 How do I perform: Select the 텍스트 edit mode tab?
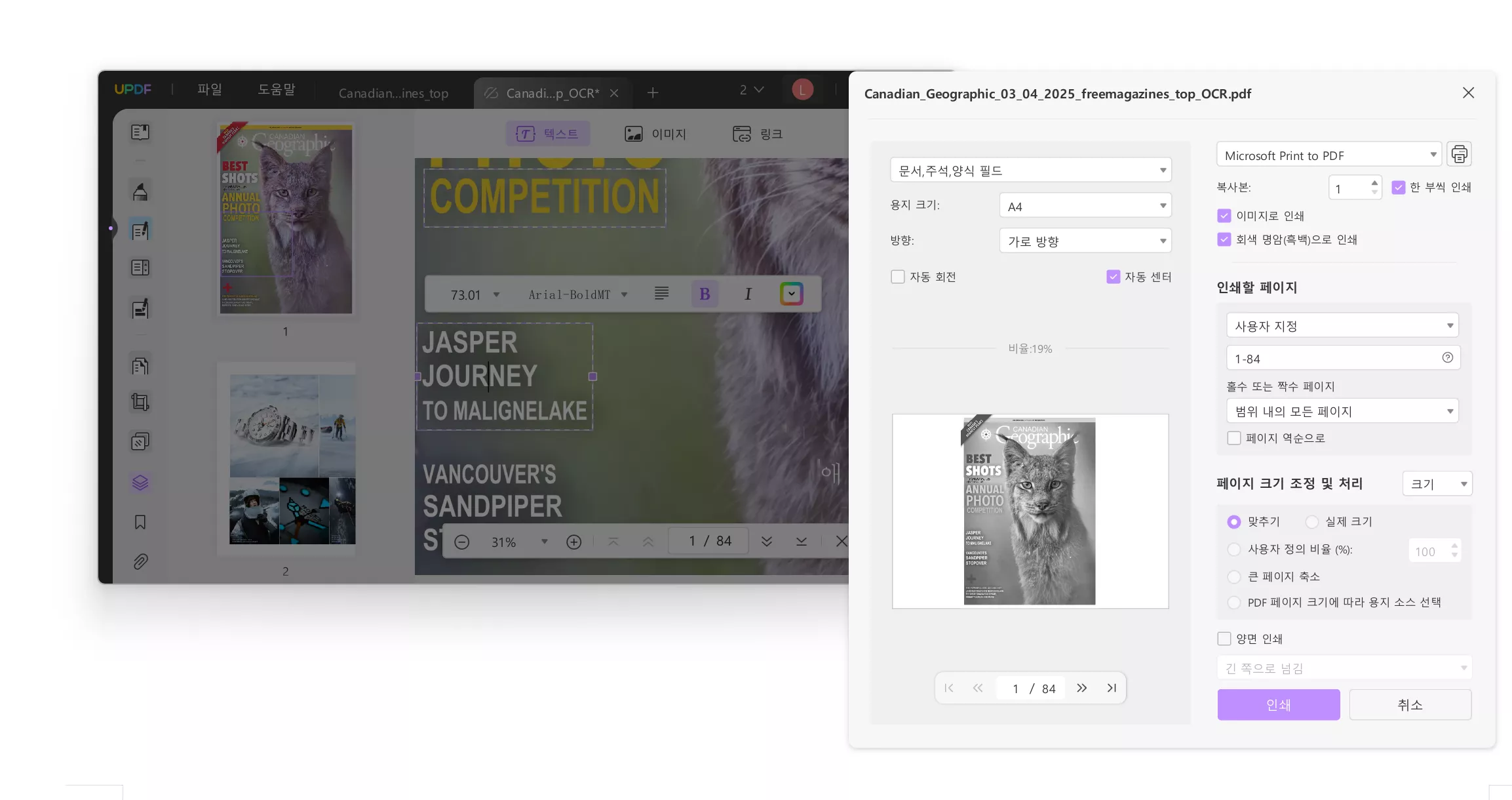(547, 134)
